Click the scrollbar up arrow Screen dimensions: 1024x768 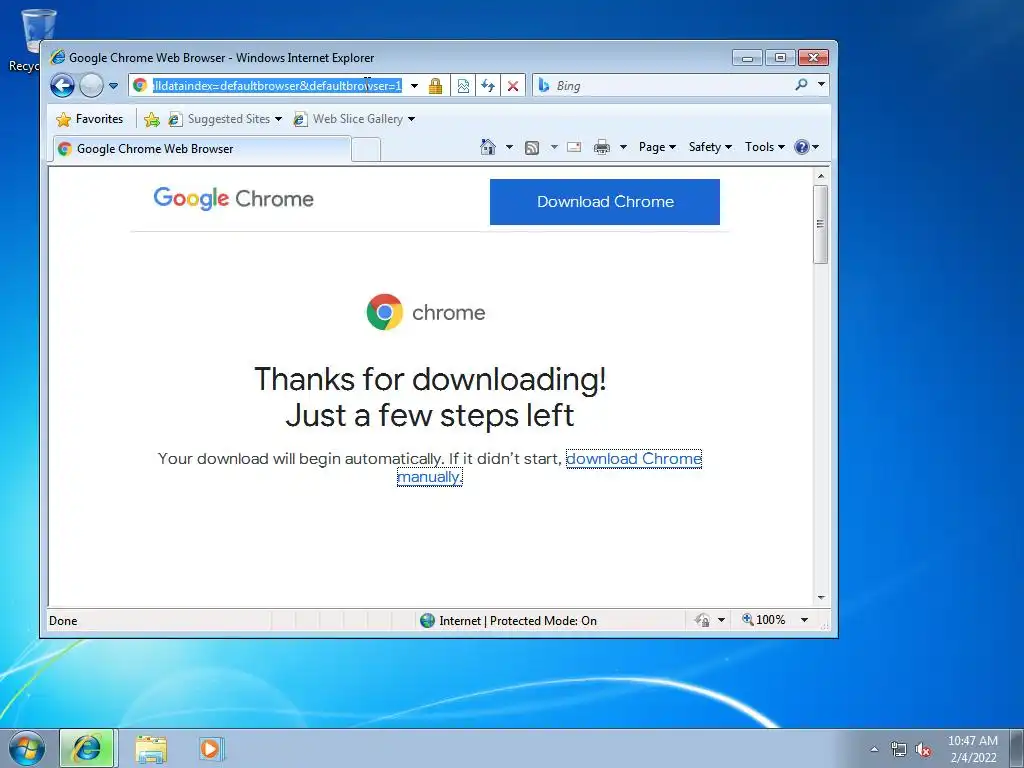point(821,176)
